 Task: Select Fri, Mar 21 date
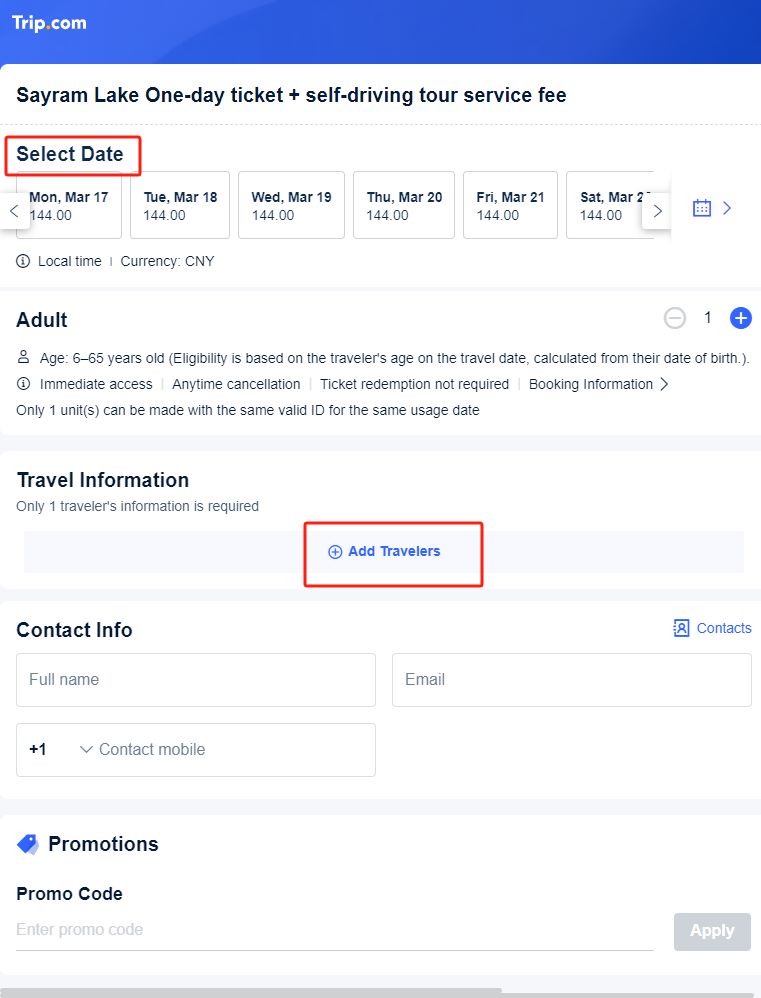click(510, 205)
